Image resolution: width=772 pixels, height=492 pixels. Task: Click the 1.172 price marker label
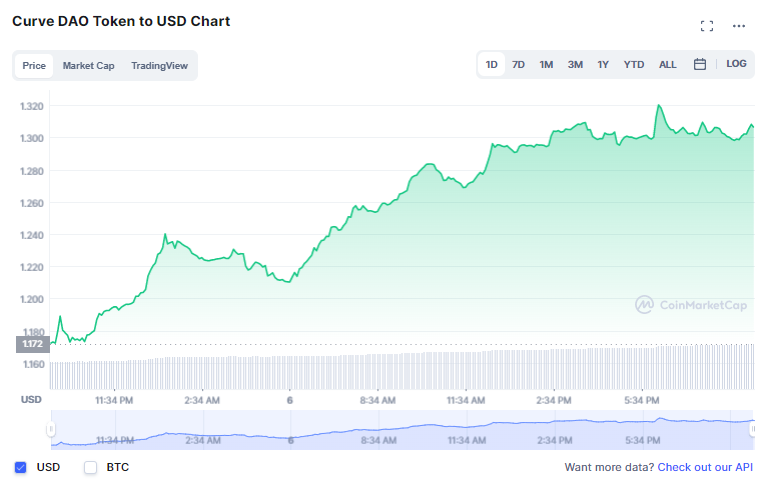33,344
